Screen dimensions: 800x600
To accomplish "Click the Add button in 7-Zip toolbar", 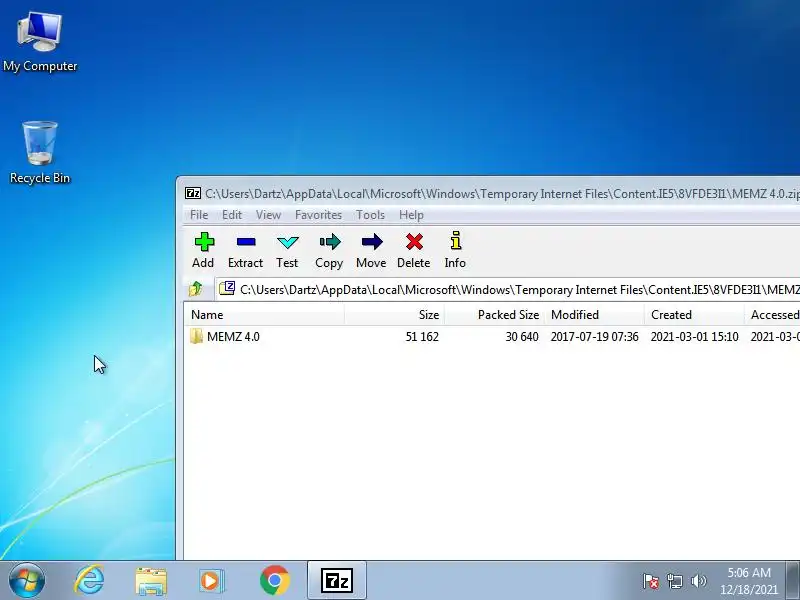I will tap(204, 250).
